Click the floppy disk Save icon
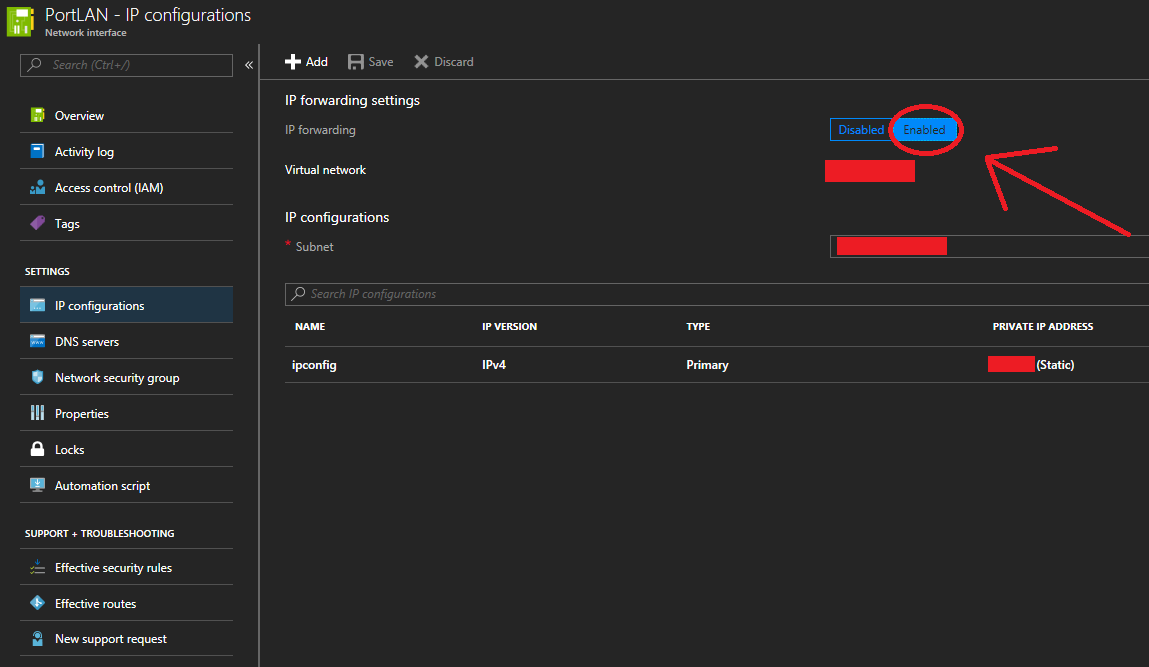The height and width of the screenshot is (667, 1149). [355, 62]
